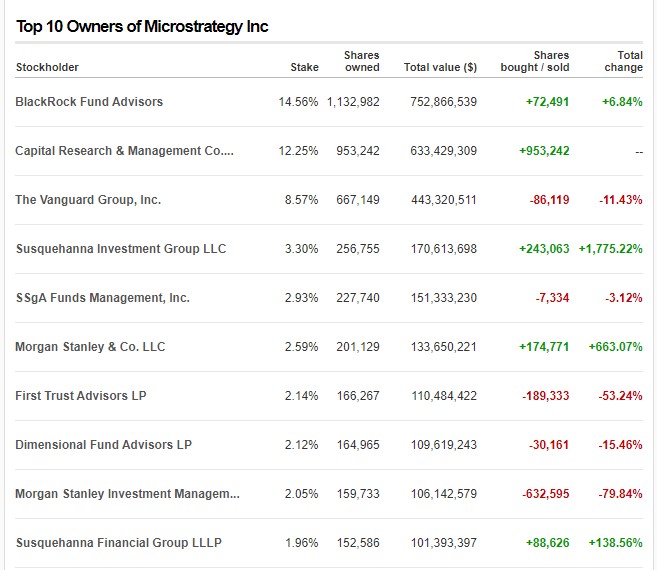This screenshot has height=570, width=657.
Task: Select the 12.25% stake value
Action: coord(298,151)
